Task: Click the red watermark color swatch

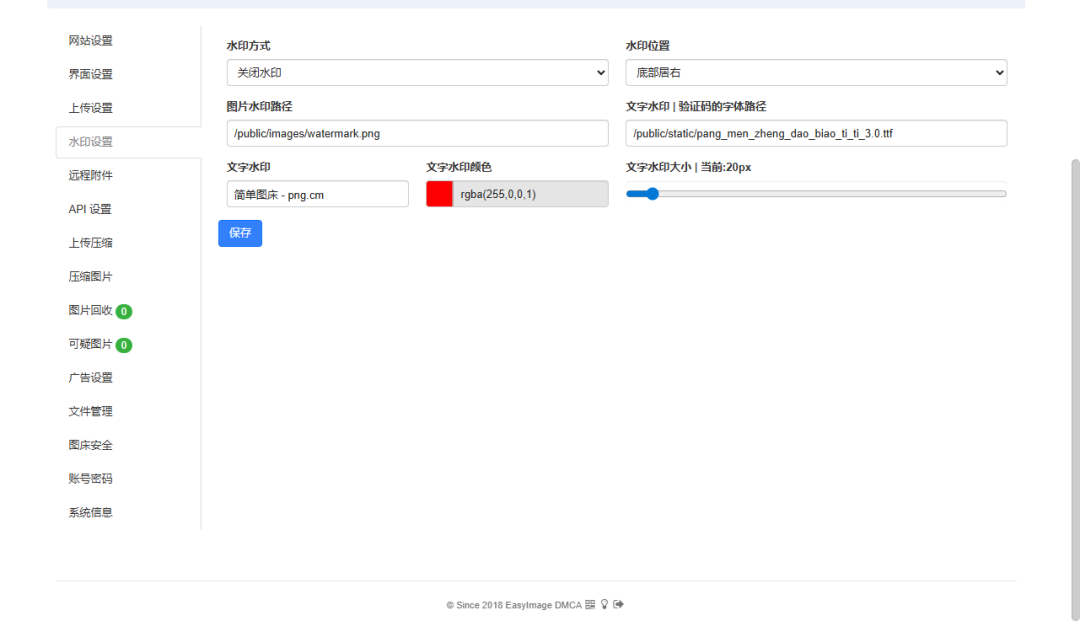Action: 439,194
